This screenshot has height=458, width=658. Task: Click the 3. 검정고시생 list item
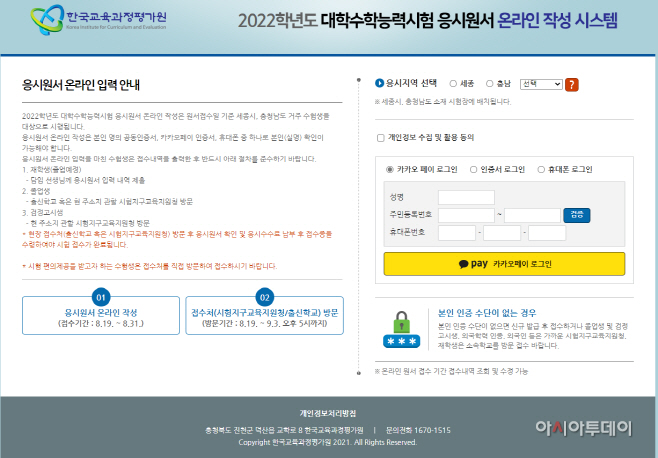(42, 212)
